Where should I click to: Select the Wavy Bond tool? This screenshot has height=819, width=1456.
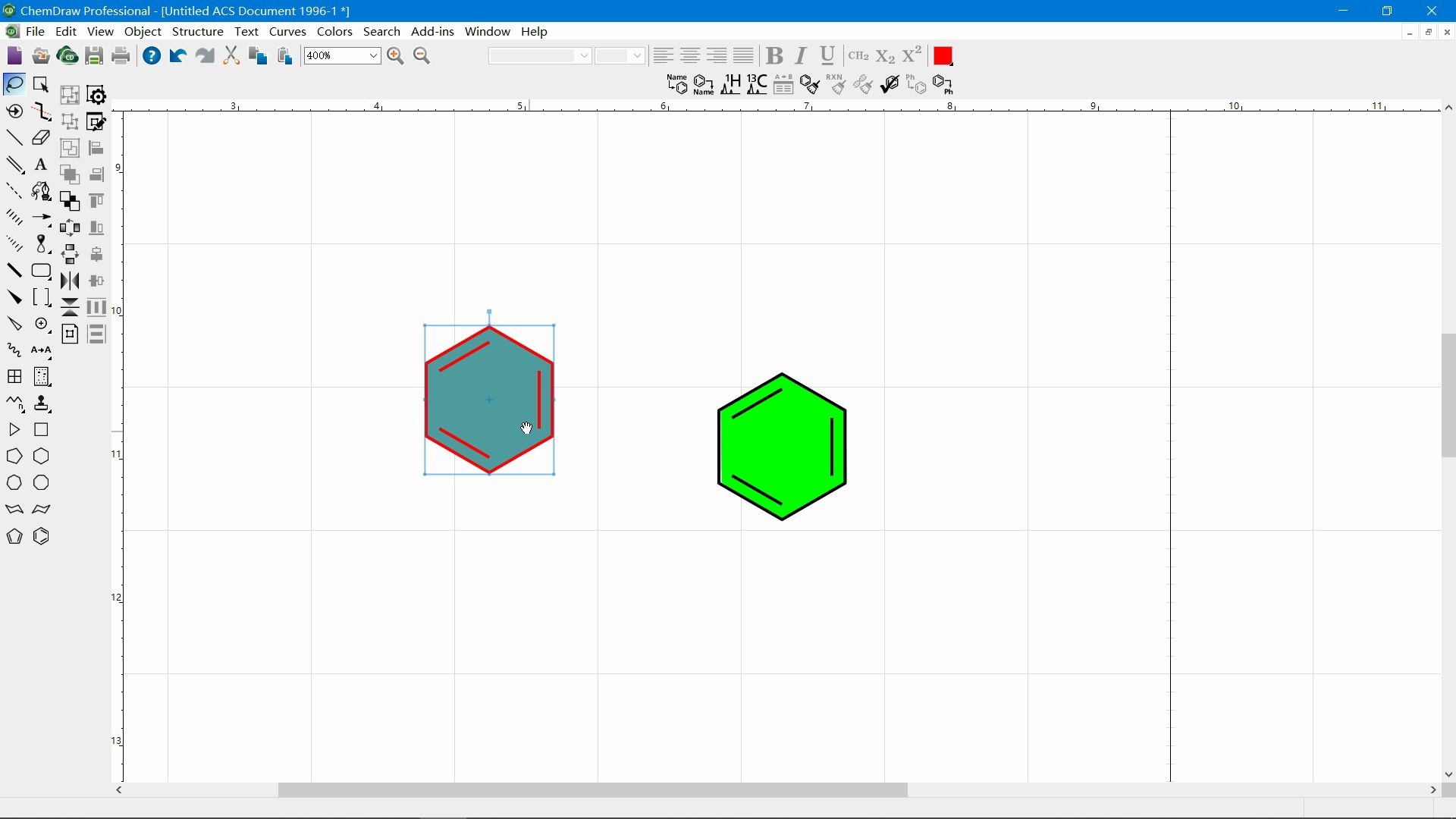(14, 350)
